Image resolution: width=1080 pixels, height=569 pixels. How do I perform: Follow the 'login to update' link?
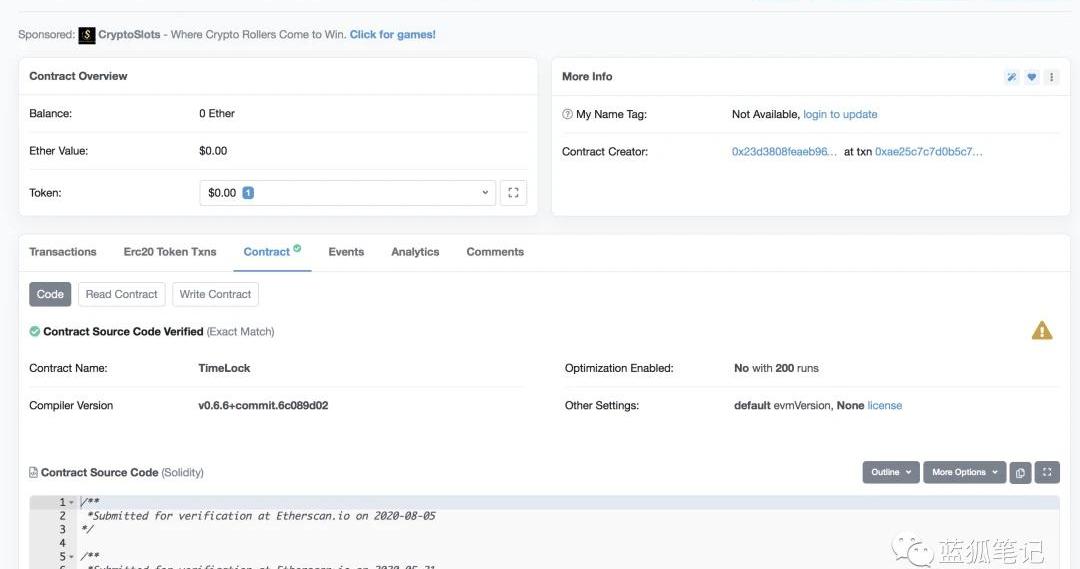(x=840, y=115)
